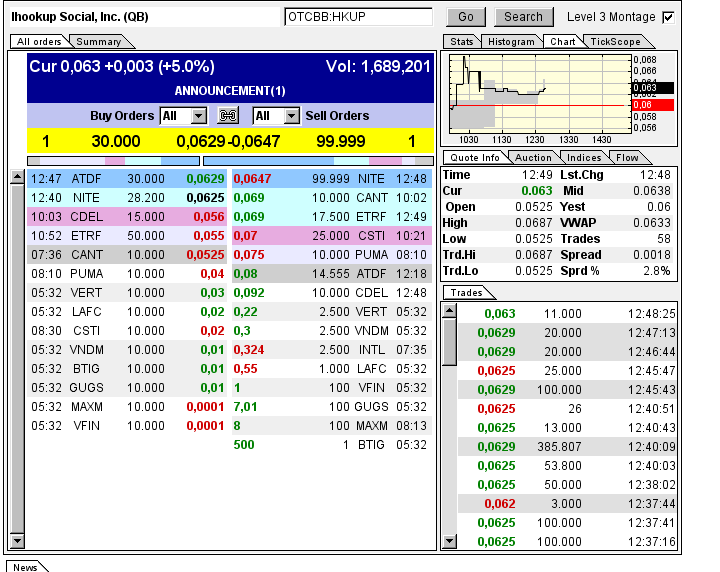Show the Flow tab

pyautogui.click(x=628, y=157)
